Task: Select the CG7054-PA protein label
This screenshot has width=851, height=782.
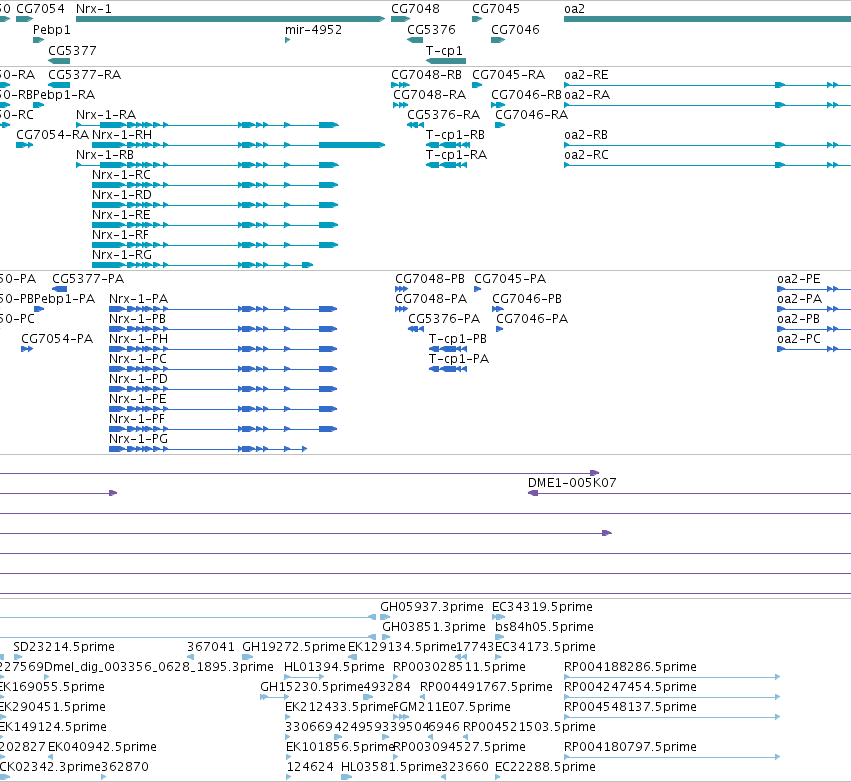Action: point(57,339)
